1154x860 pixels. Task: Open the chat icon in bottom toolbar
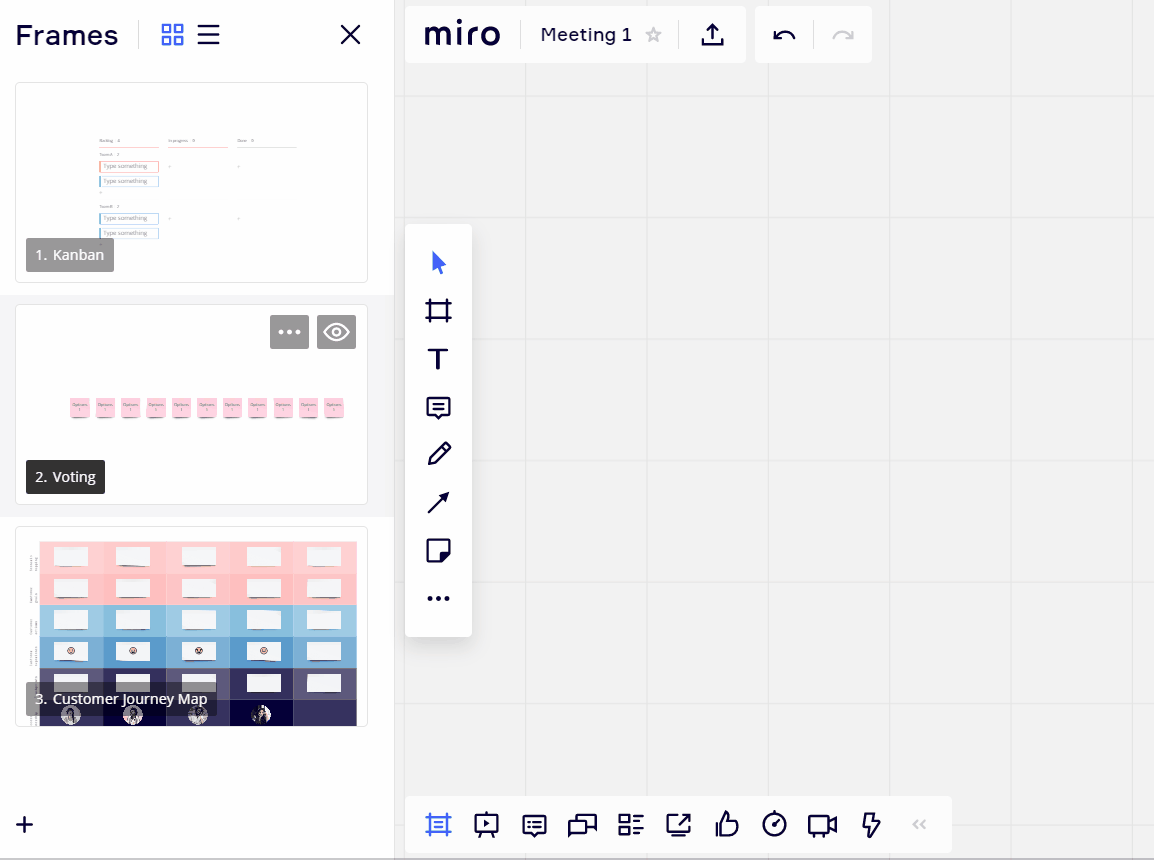click(582, 825)
